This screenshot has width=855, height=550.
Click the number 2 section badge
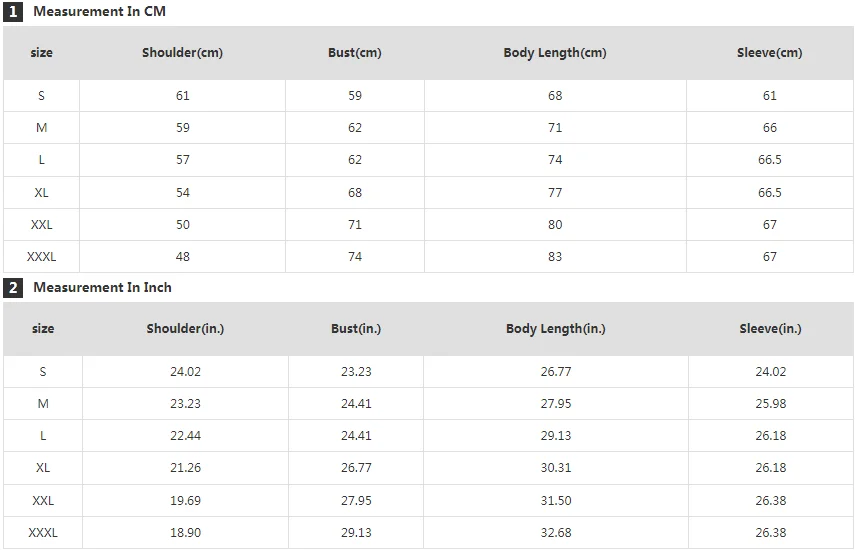click(x=13, y=288)
